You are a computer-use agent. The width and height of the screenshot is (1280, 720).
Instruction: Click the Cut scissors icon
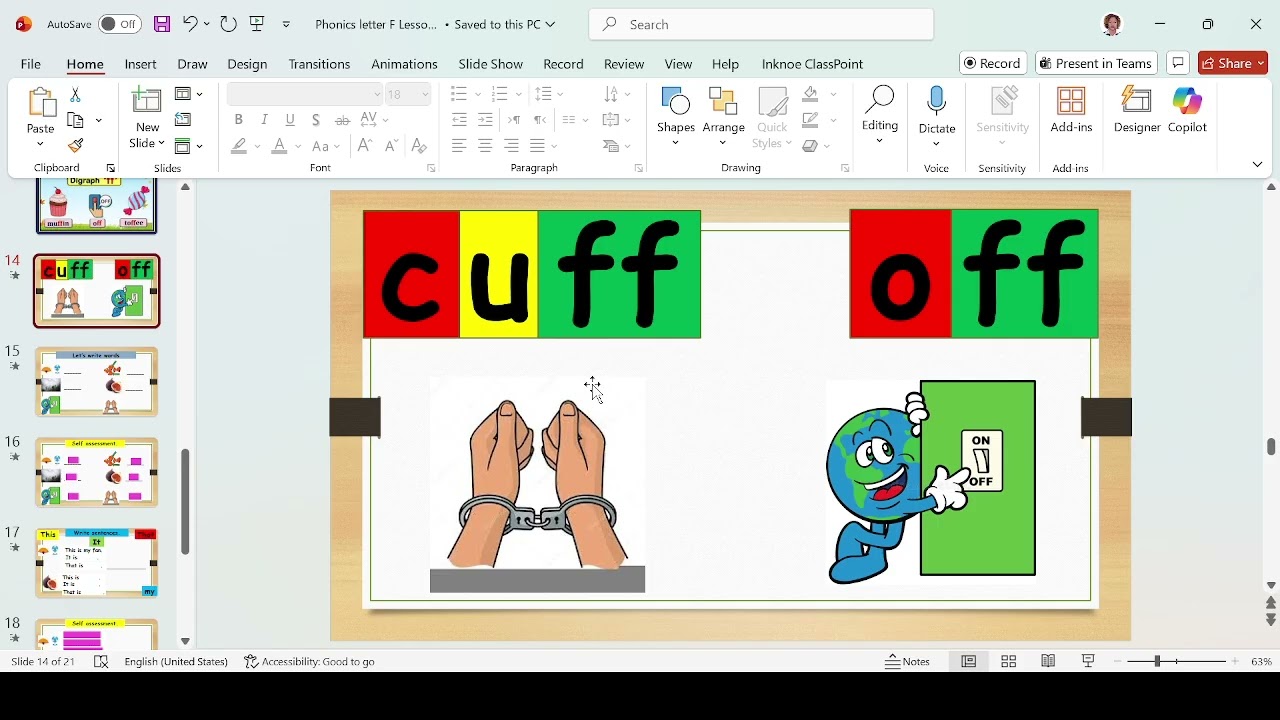click(x=75, y=95)
